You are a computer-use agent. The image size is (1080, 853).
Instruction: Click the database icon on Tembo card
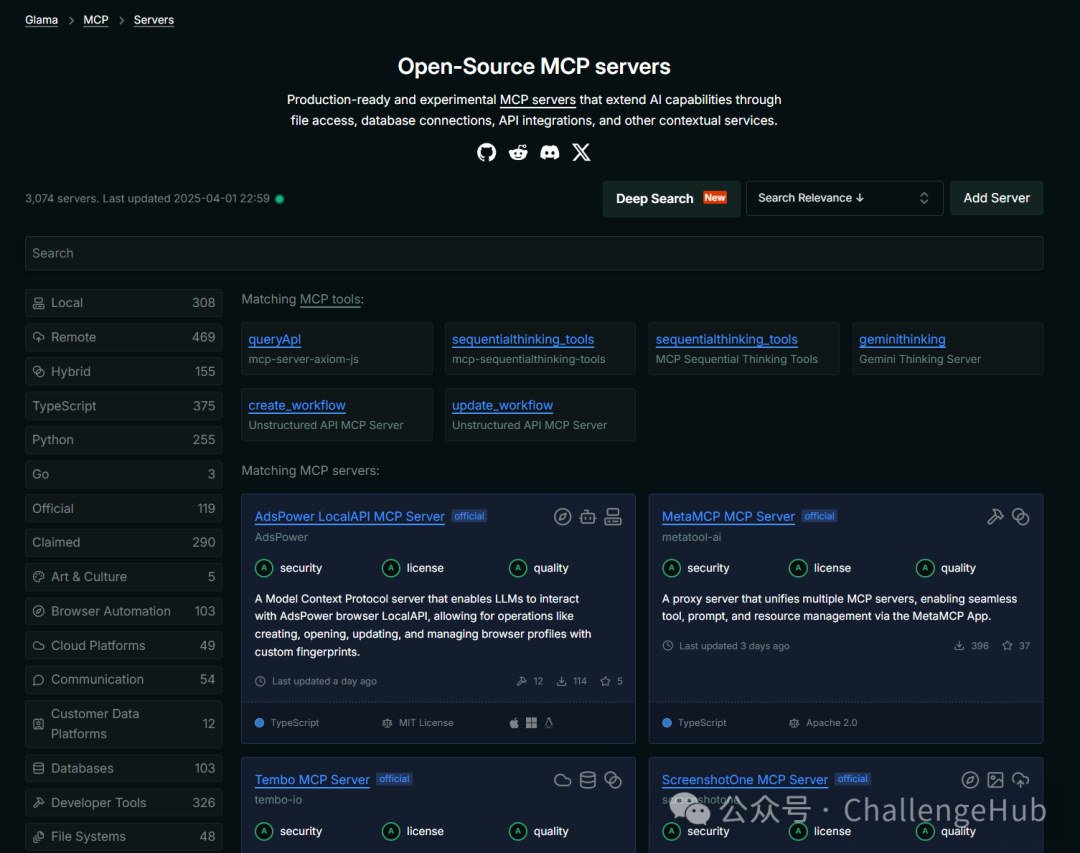[x=588, y=780]
